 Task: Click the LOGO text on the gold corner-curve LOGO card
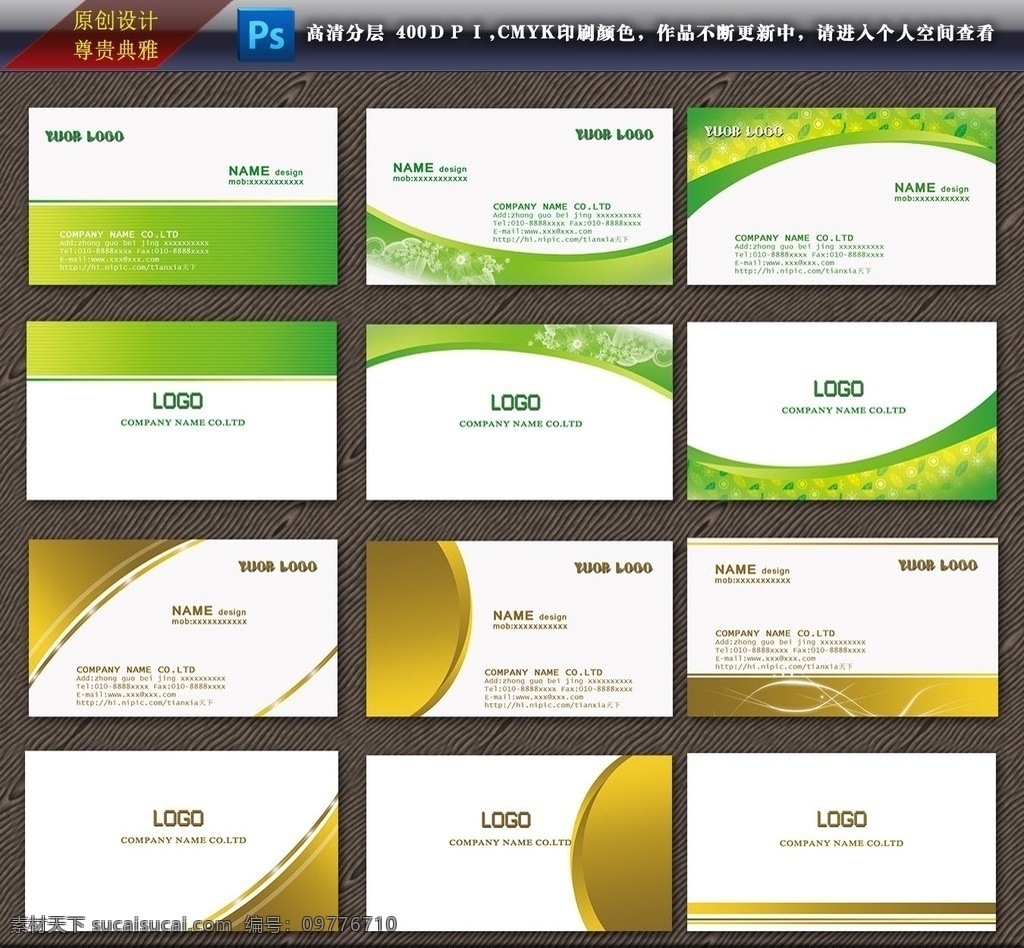178,818
